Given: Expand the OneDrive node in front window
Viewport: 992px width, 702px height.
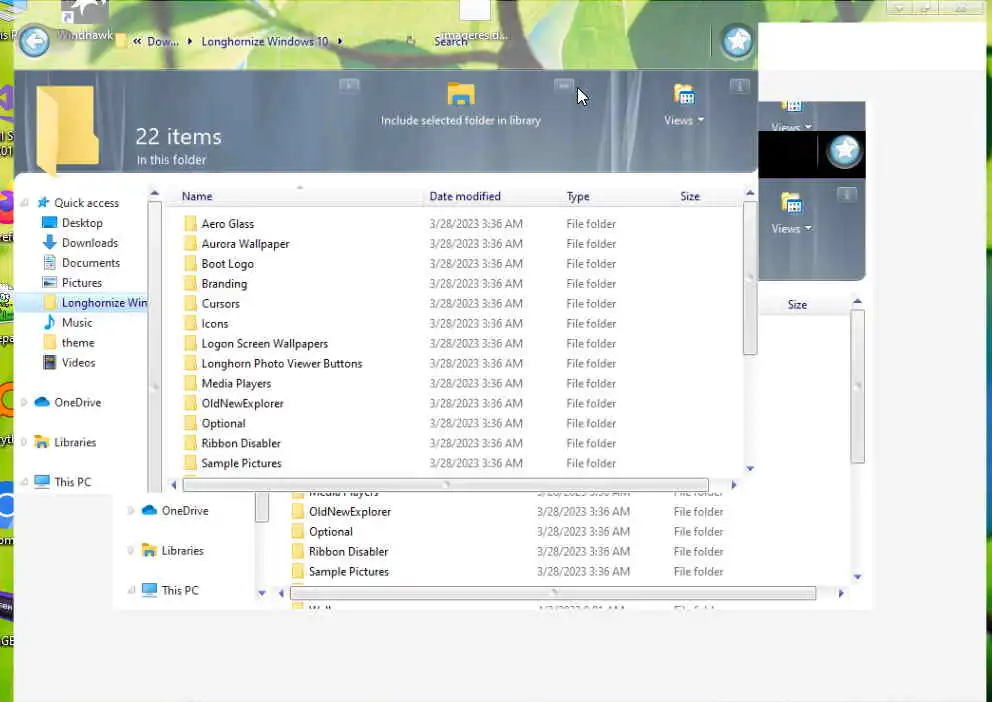Looking at the screenshot, I should click(x=23, y=402).
